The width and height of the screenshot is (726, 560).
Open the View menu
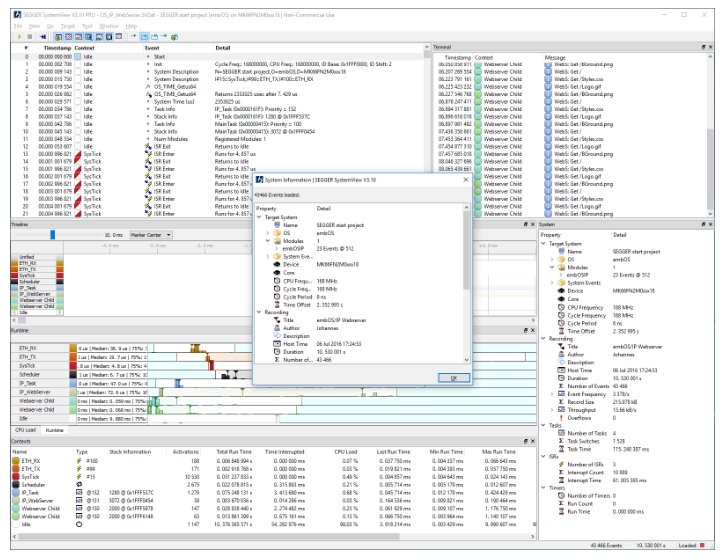tap(34, 26)
